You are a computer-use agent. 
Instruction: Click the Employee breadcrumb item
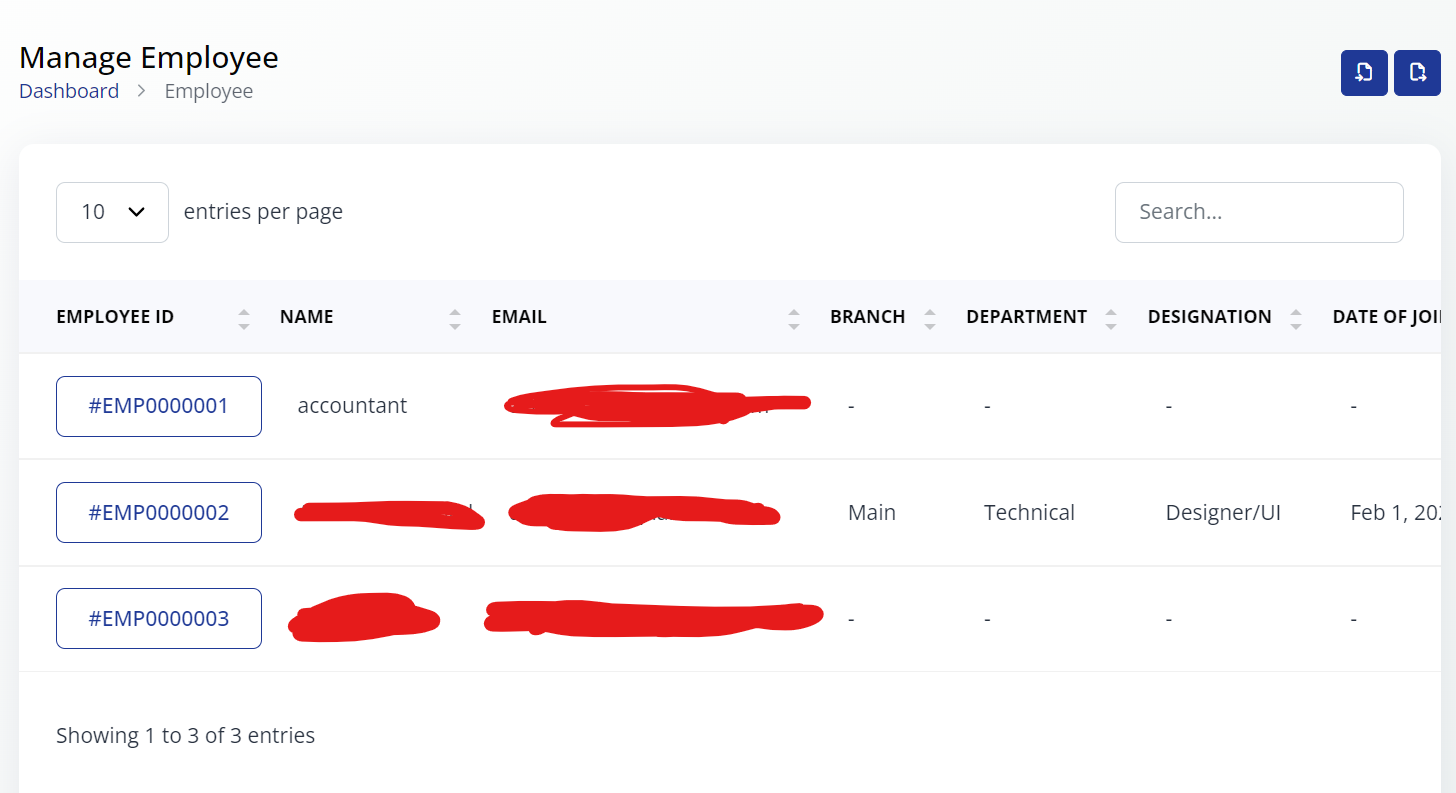pyautogui.click(x=209, y=91)
